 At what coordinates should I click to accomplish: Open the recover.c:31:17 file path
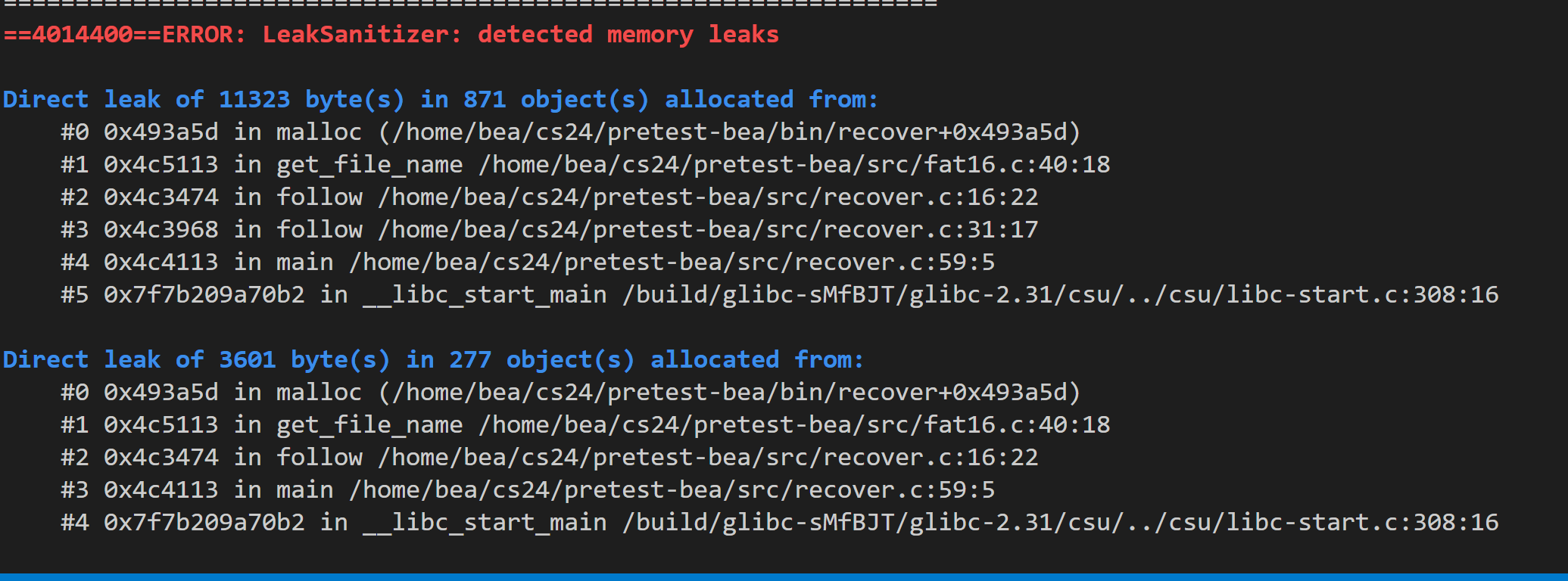pos(708,230)
